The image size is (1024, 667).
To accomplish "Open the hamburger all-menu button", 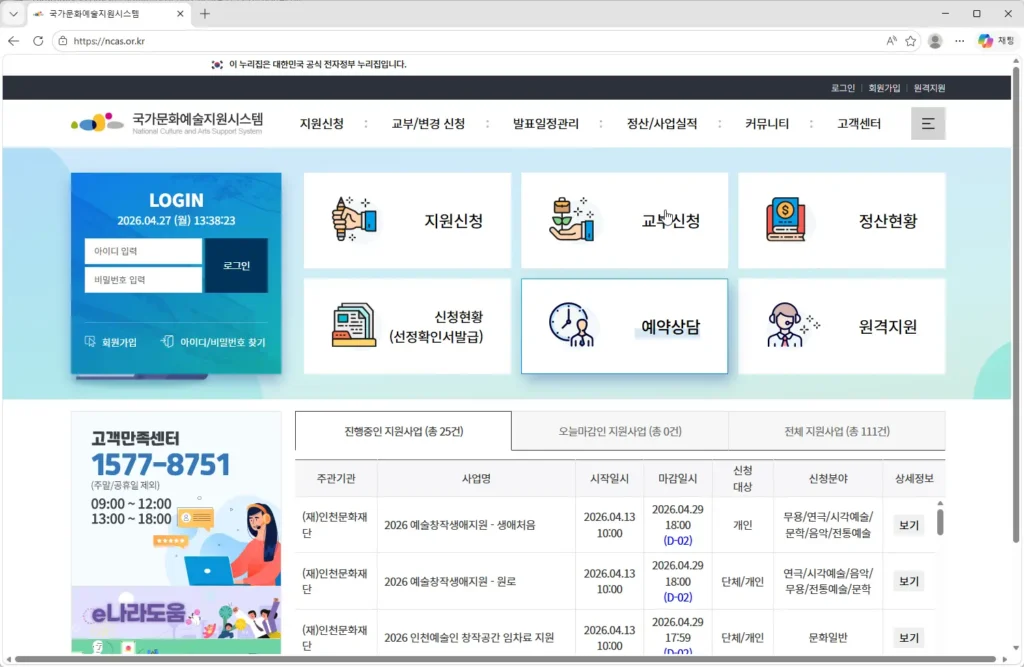I will point(927,123).
